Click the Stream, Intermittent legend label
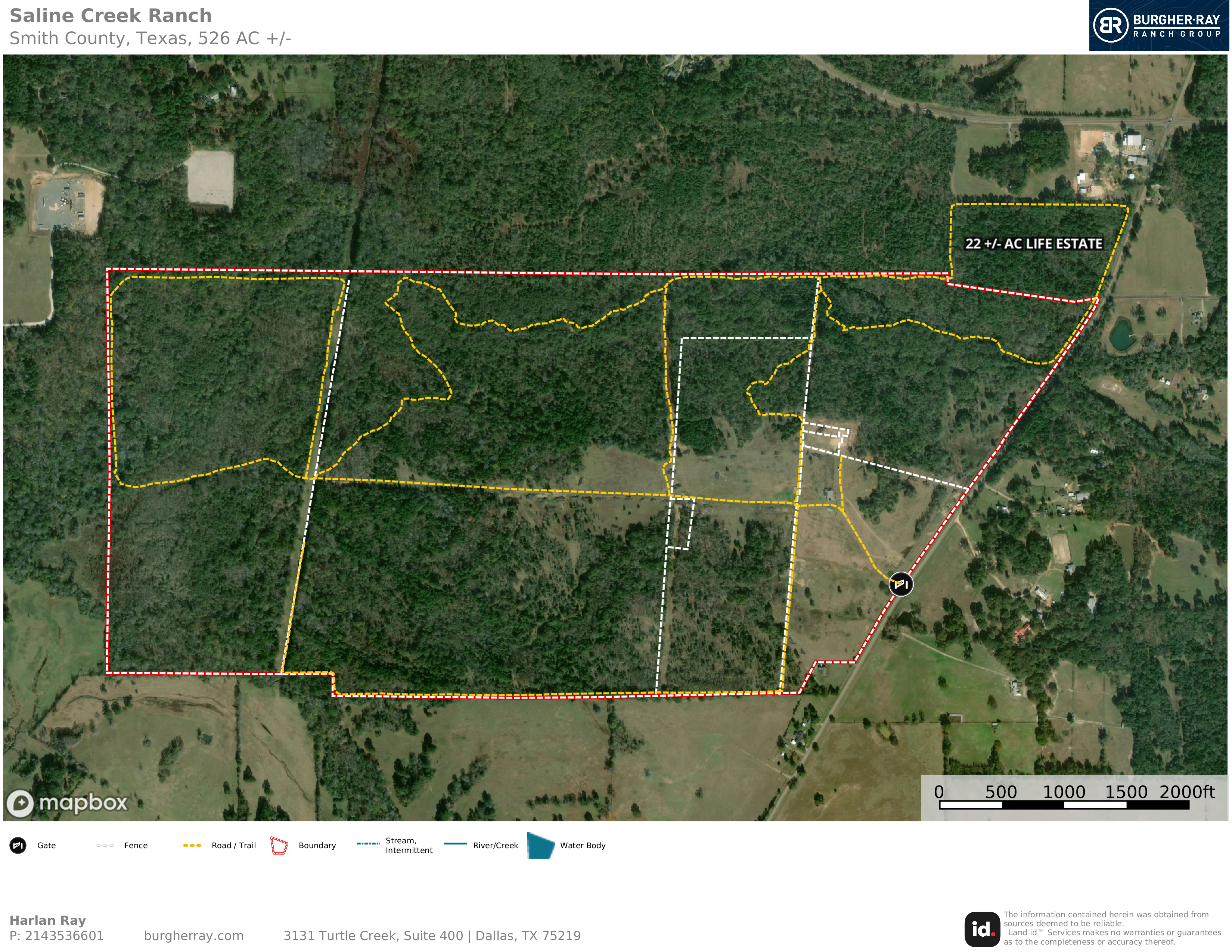This screenshot has height=952, width=1232. click(x=409, y=845)
